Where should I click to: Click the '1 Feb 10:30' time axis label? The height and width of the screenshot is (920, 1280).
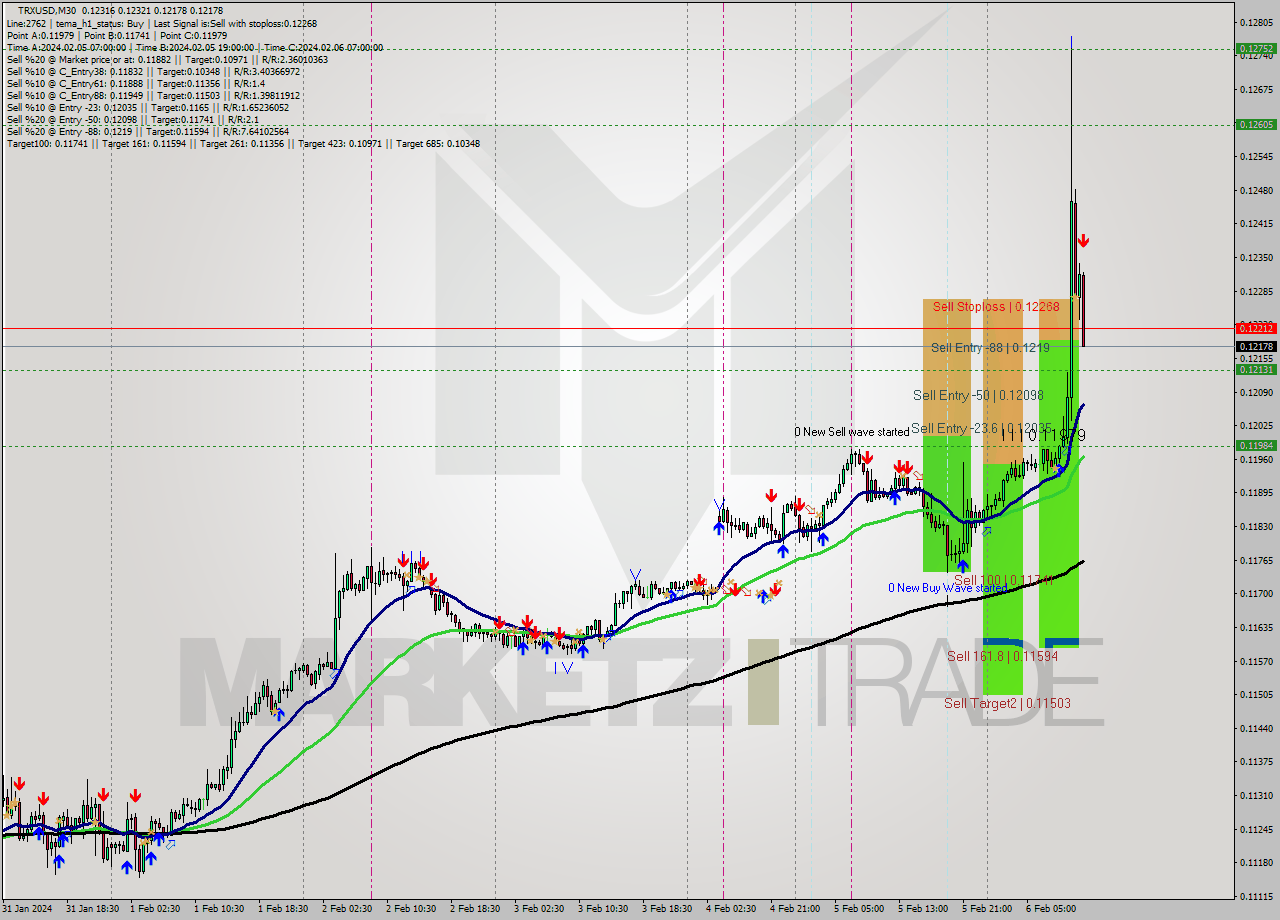[x=219, y=909]
